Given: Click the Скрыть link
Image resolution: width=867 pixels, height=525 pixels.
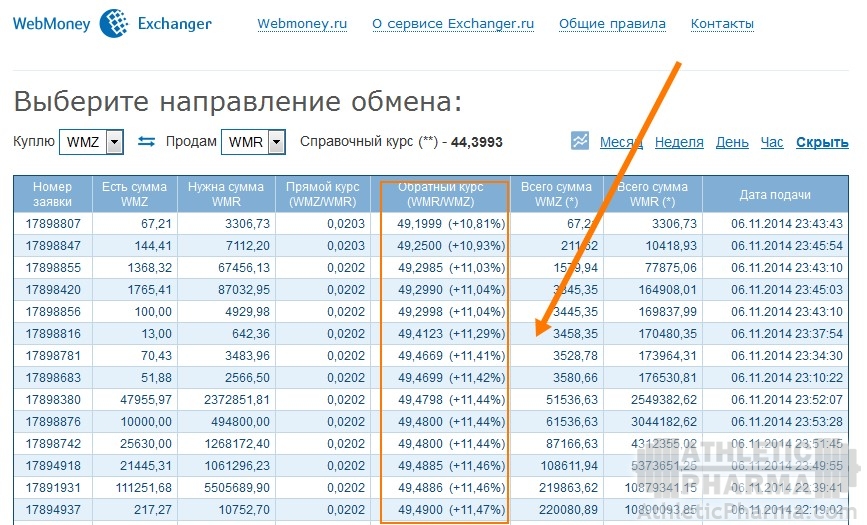Looking at the screenshot, I should (x=822, y=142).
